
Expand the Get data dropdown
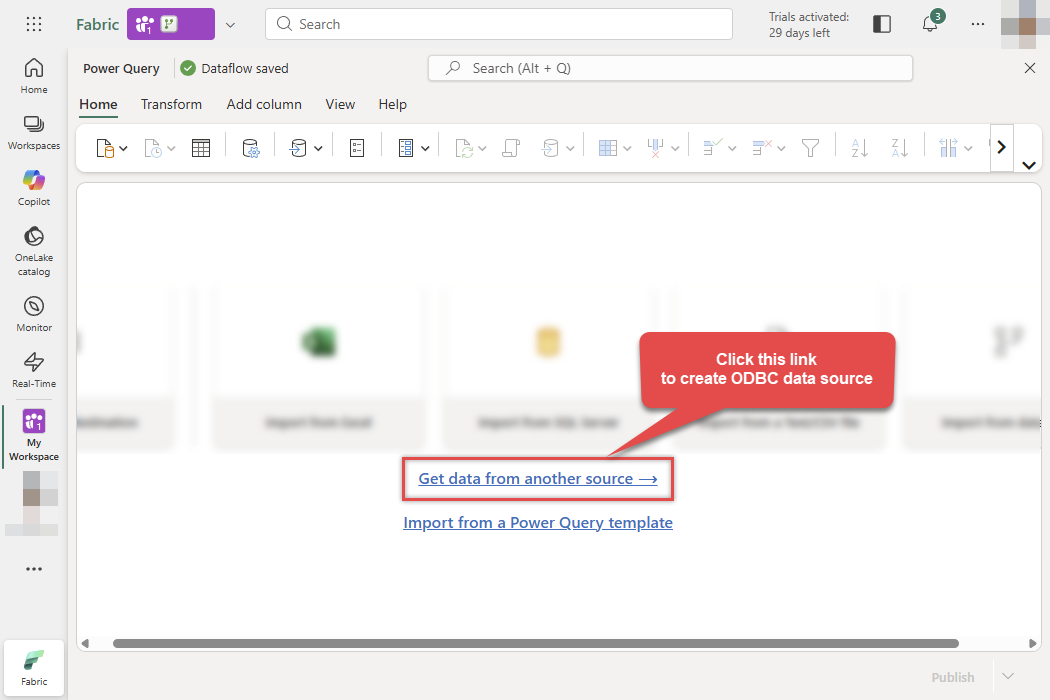point(123,147)
